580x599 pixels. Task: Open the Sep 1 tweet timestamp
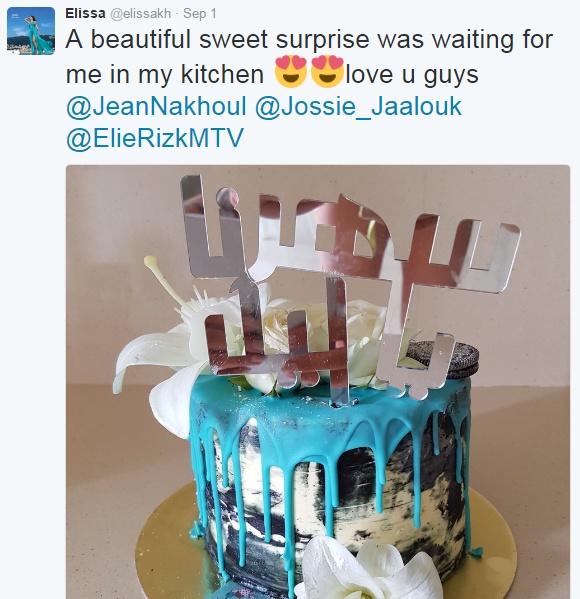pyautogui.click(x=200, y=14)
